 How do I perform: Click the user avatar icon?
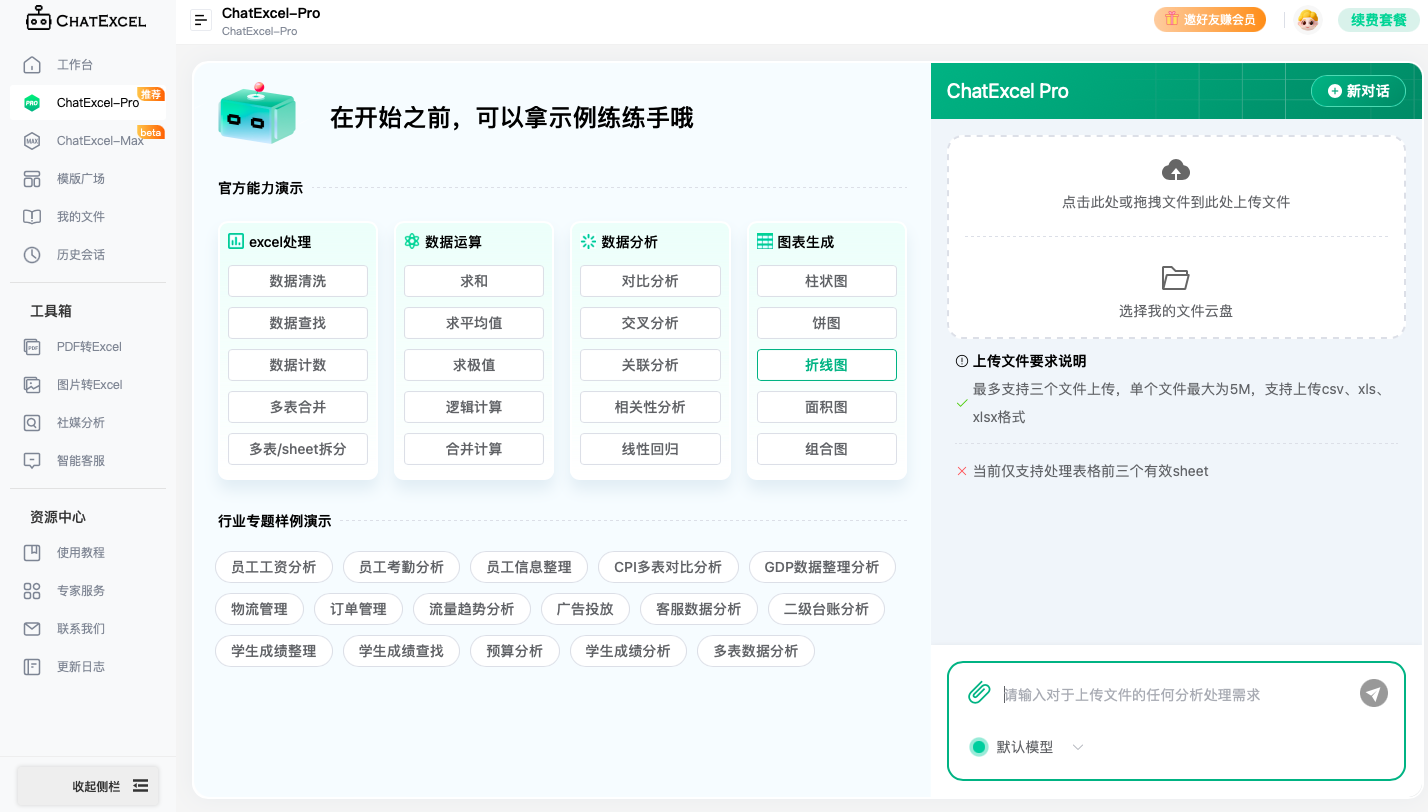pyautogui.click(x=1308, y=20)
